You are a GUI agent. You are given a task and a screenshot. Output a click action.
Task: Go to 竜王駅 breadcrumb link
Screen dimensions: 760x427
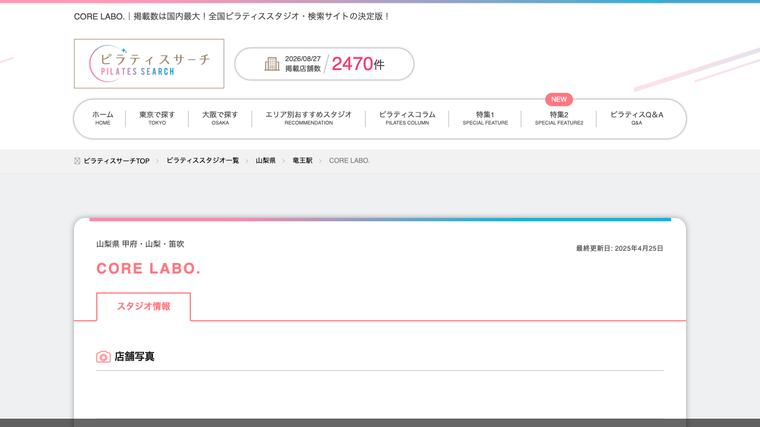pos(302,160)
